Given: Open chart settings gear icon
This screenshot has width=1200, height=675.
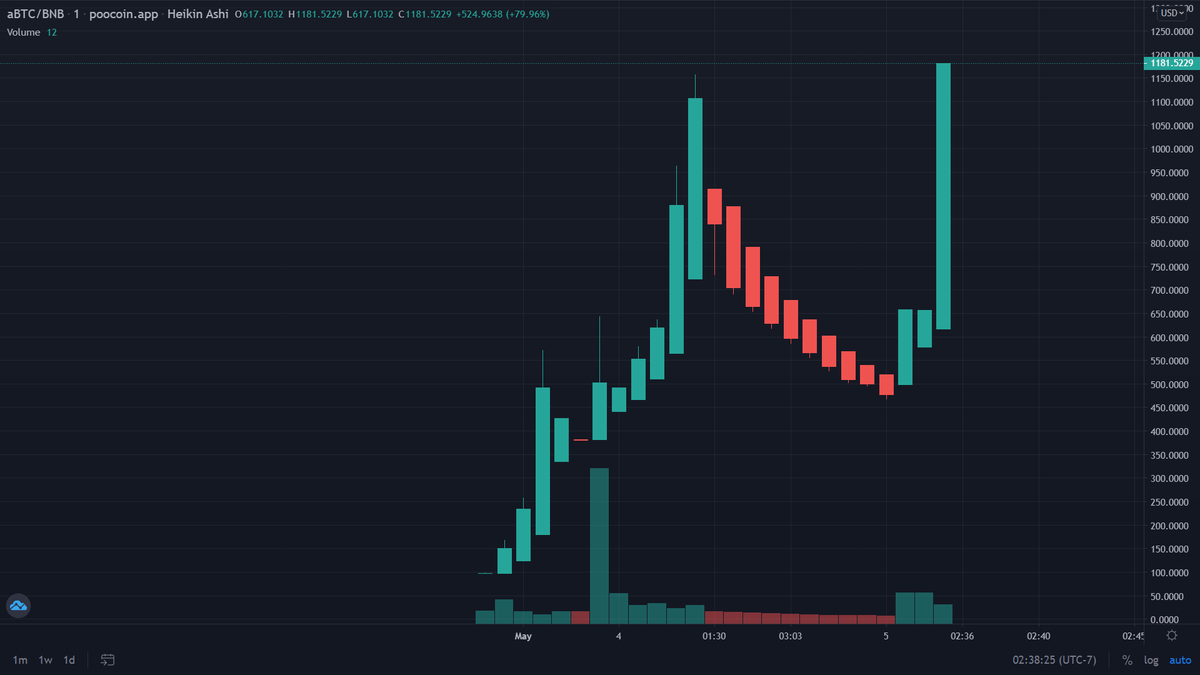Looking at the screenshot, I should pos(1172,636).
